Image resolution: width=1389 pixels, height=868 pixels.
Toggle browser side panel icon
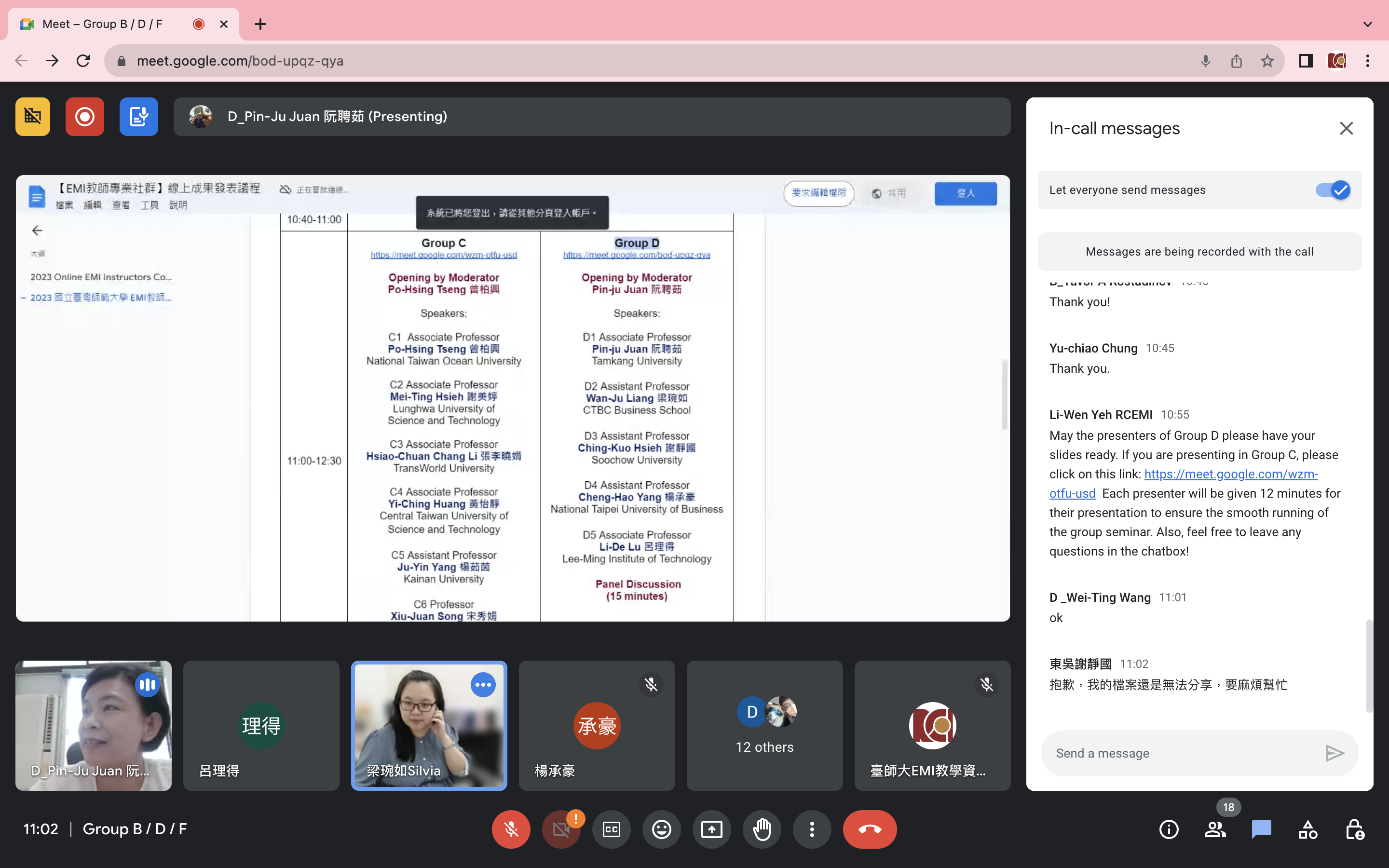click(1306, 61)
